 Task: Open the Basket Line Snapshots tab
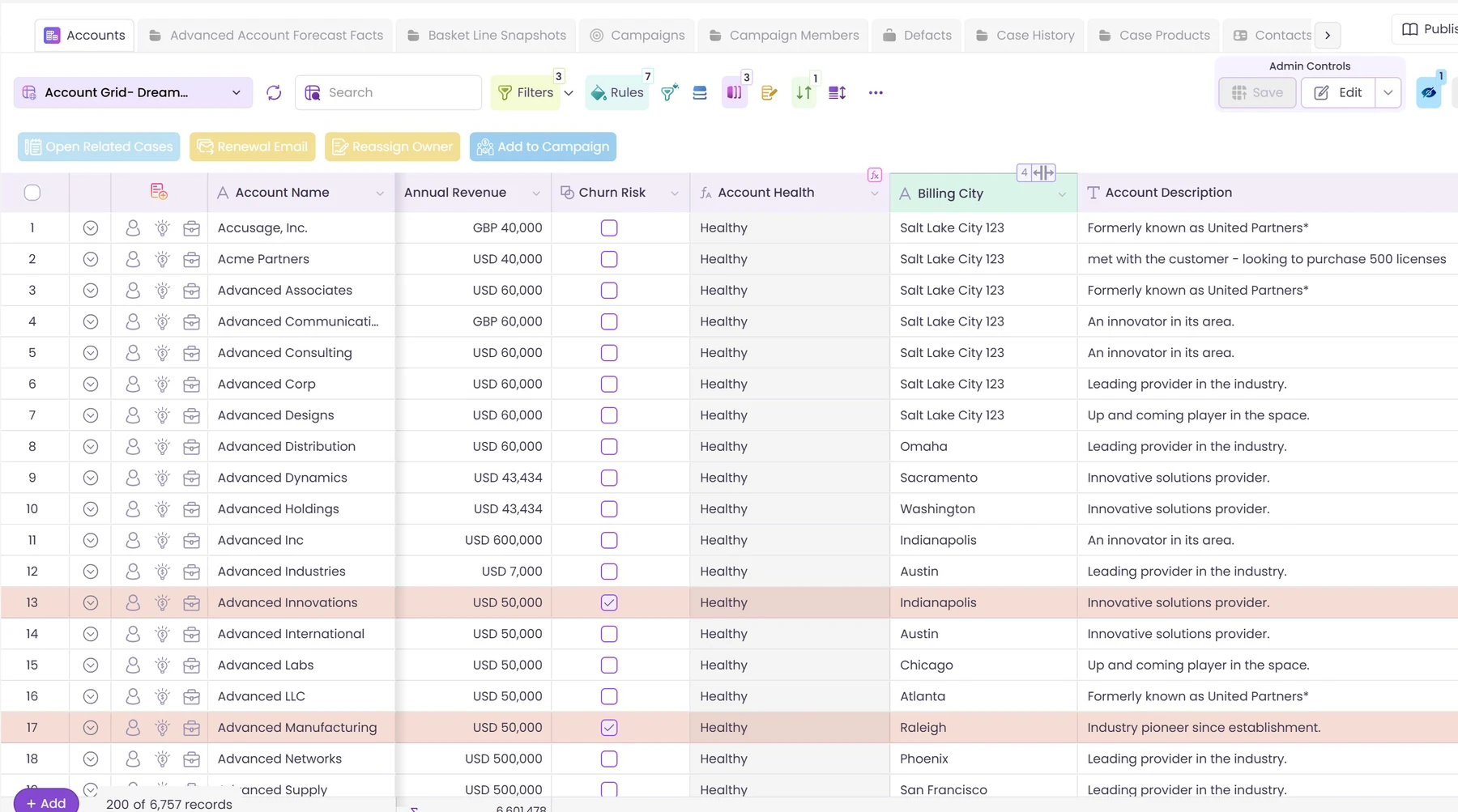[487, 36]
